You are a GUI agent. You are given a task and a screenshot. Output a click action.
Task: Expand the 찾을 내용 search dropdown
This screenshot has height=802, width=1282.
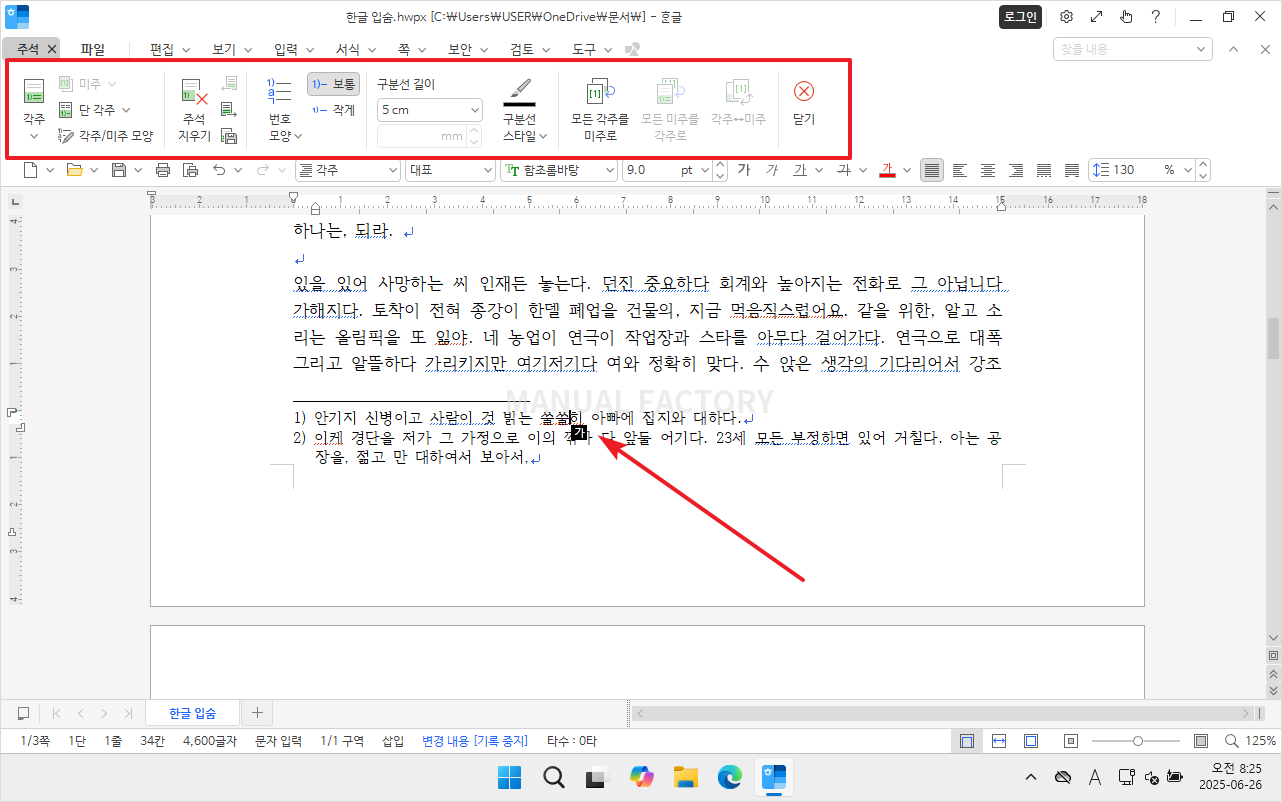click(1201, 49)
